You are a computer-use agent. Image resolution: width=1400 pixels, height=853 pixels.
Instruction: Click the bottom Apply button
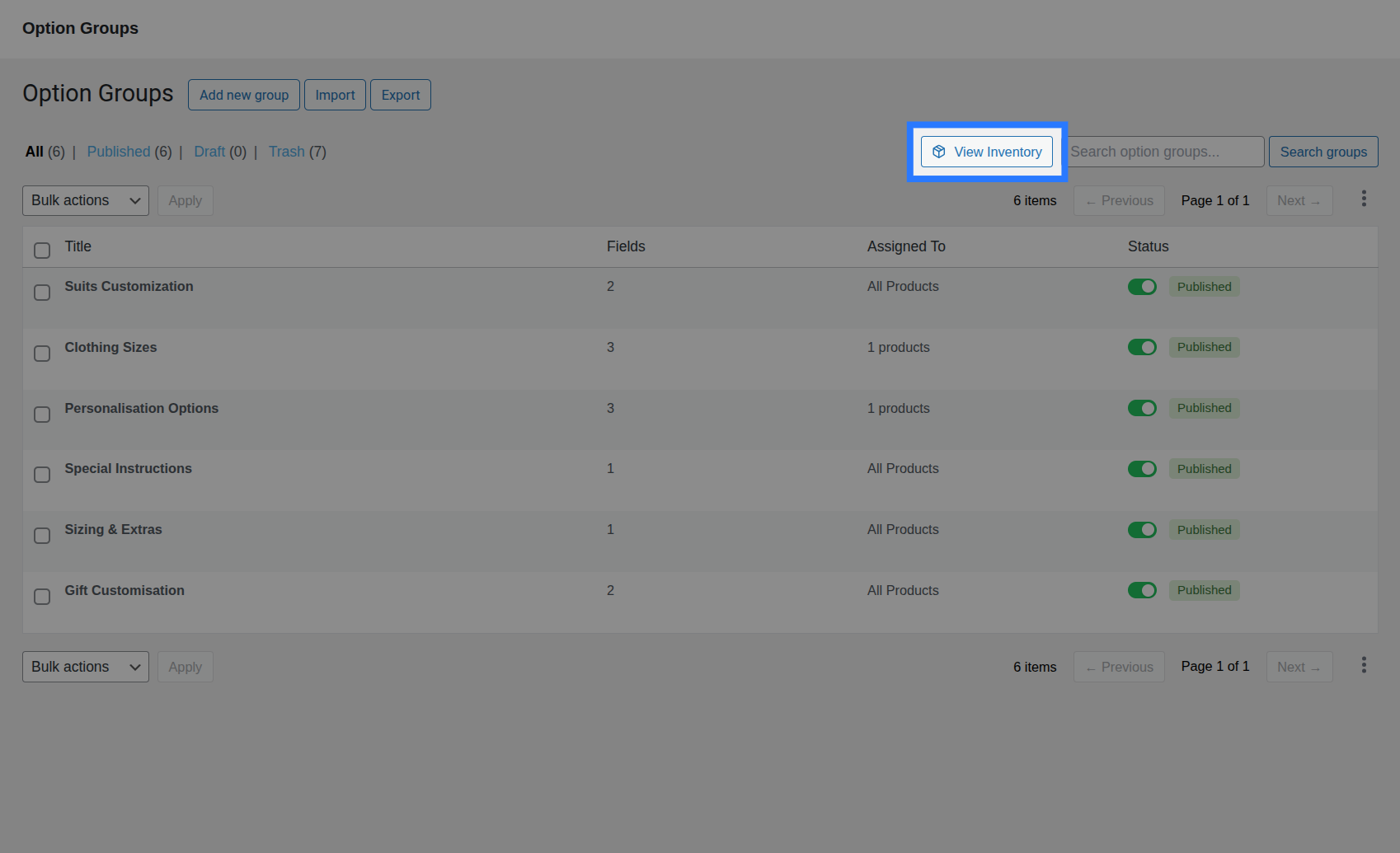186,667
